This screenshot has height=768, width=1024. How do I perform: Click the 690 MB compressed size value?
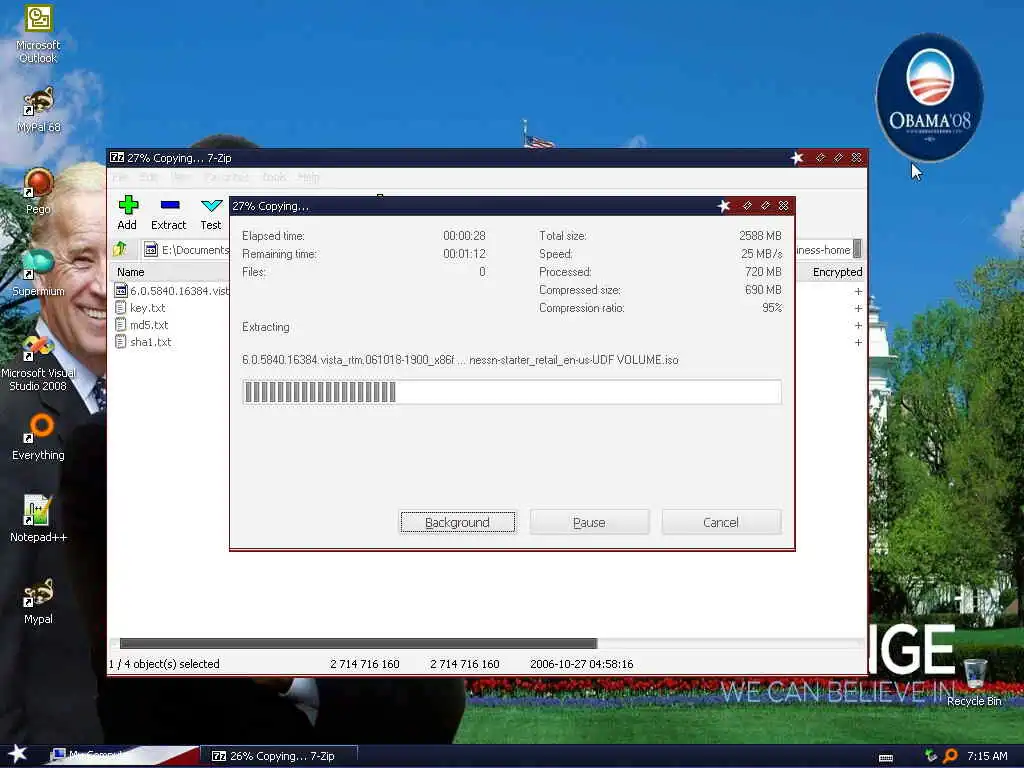click(x=763, y=289)
